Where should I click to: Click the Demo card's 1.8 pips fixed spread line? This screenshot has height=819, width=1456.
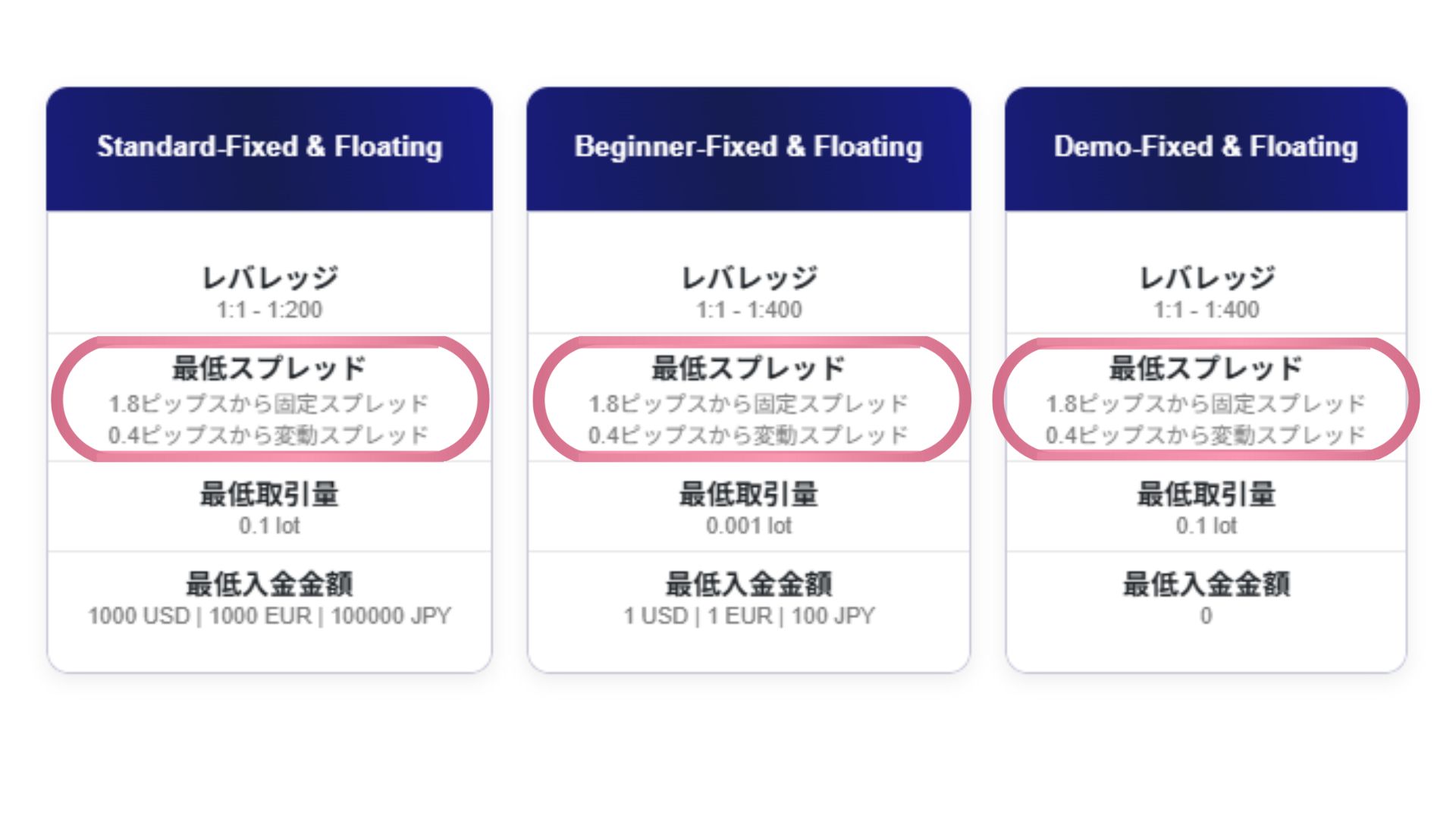(1206, 404)
